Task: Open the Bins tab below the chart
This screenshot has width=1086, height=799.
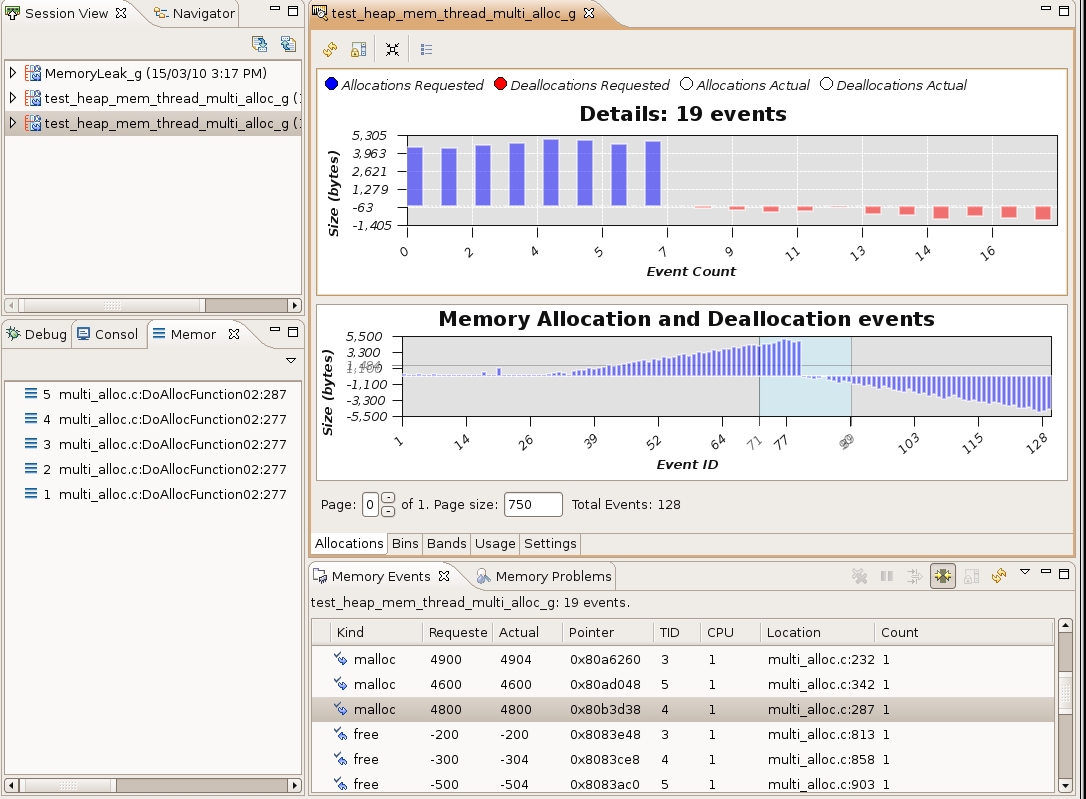Action: pos(405,543)
